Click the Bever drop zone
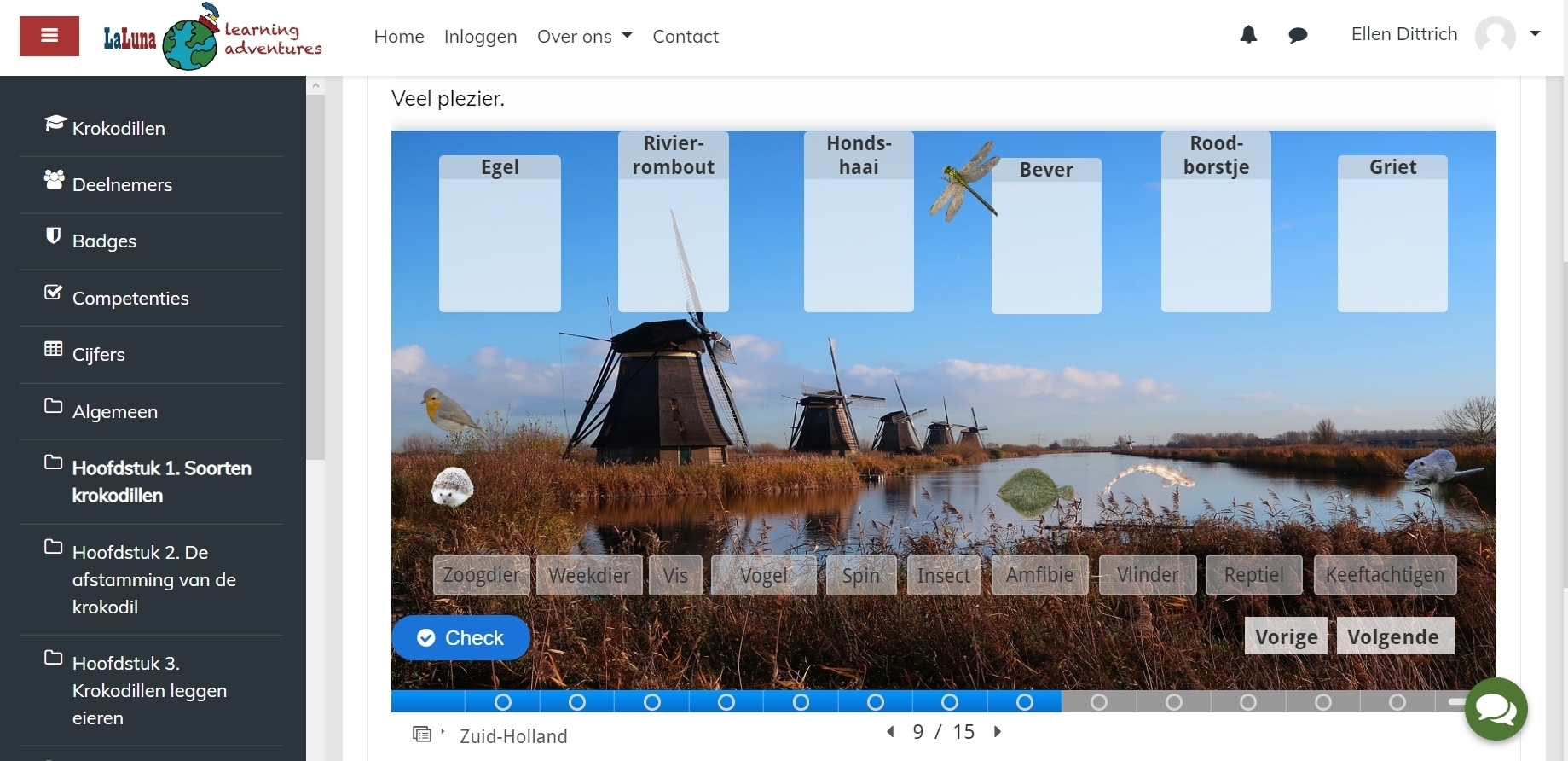This screenshot has height=761, width=1568. coord(1046,235)
